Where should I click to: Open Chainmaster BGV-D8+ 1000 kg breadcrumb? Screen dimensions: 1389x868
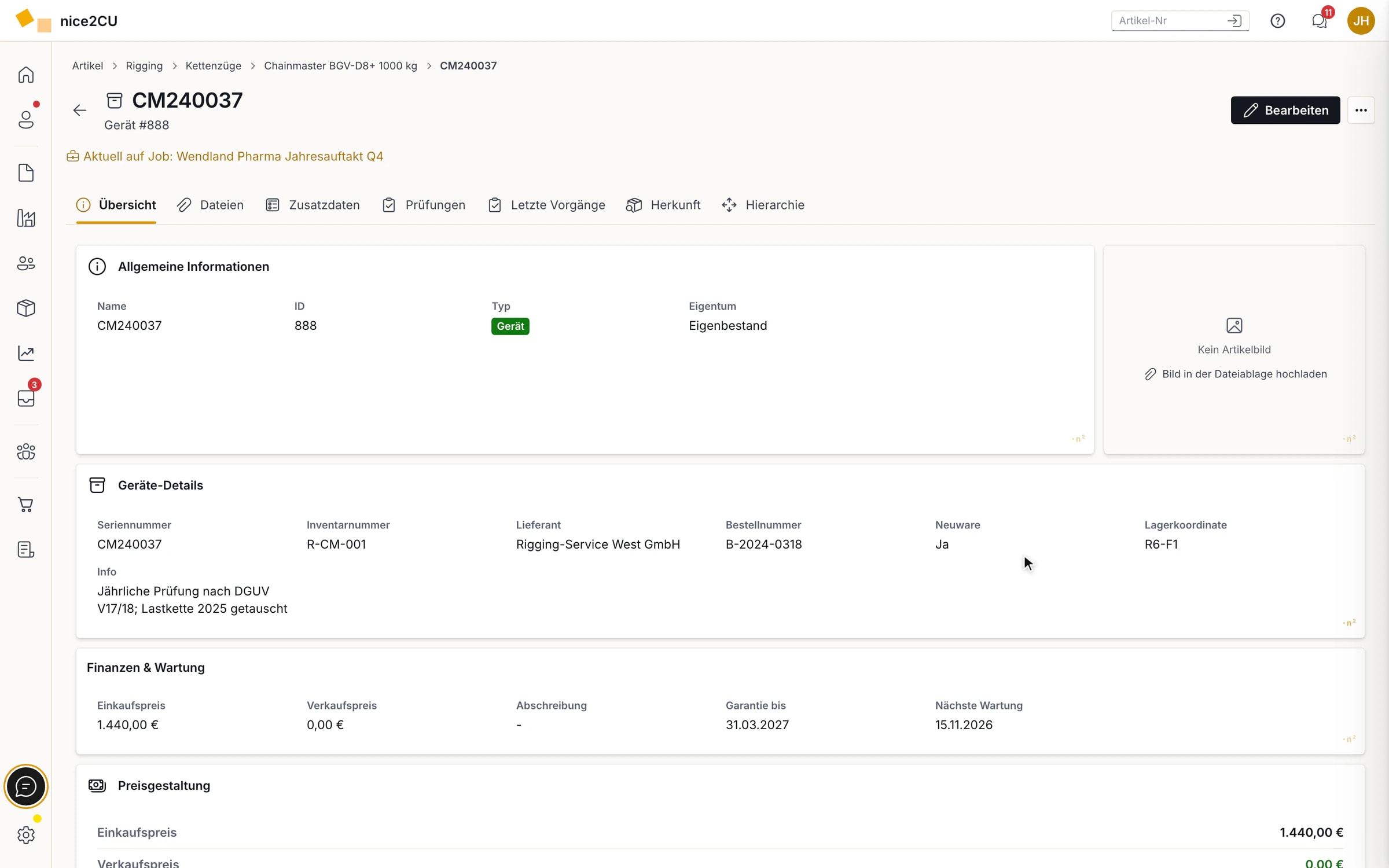pyautogui.click(x=340, y=66)
